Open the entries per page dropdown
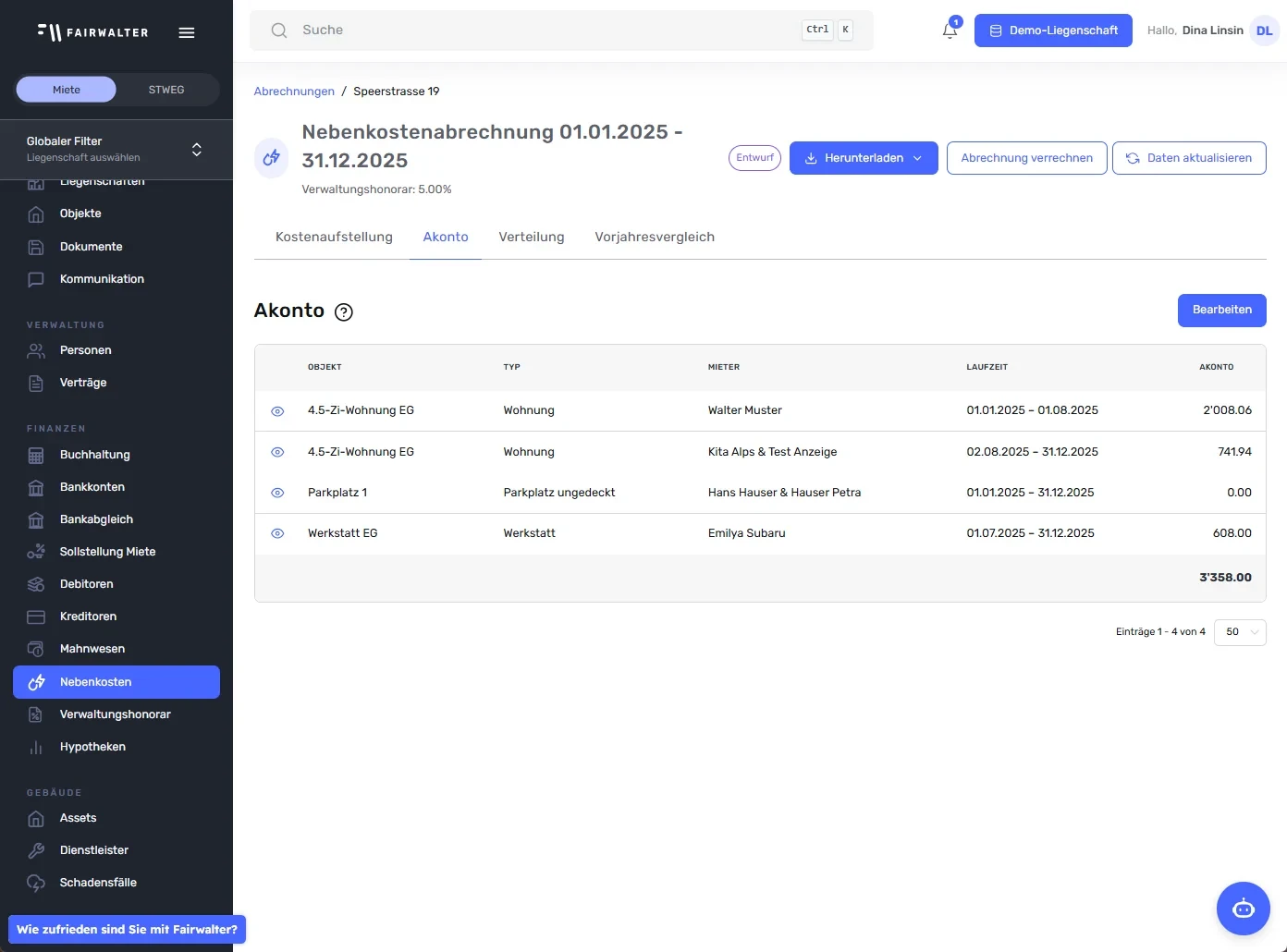1287x952 pixels. pos(1240,632)
